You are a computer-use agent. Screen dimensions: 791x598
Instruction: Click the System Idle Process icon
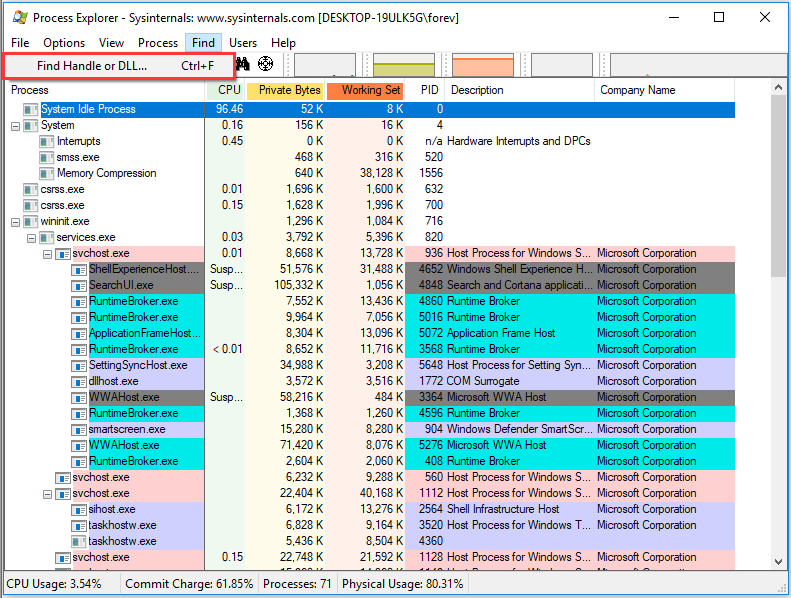coord(31,109)
